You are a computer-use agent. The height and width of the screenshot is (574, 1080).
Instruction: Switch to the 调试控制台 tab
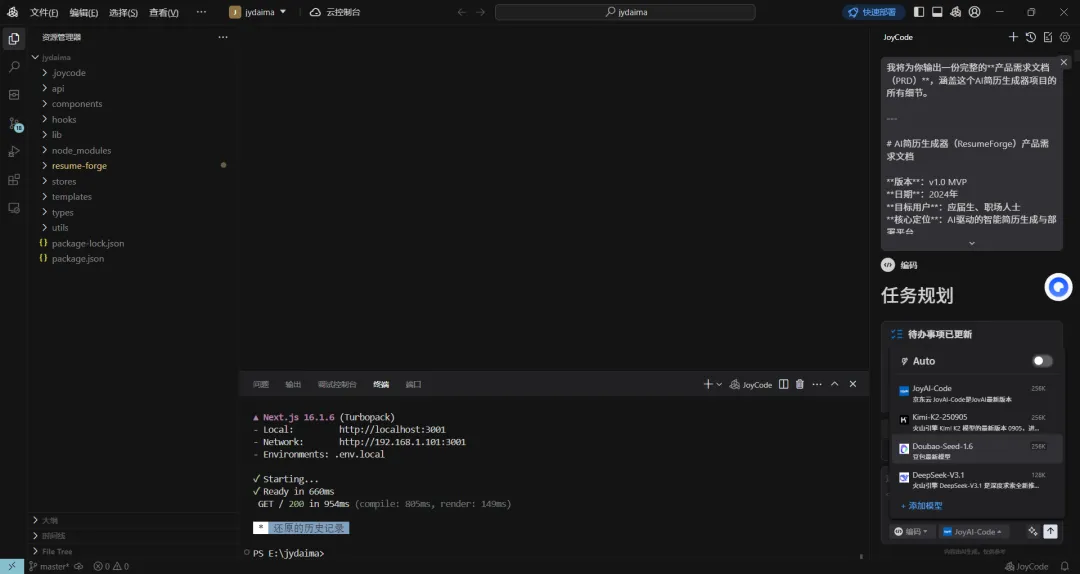point(337,385)
